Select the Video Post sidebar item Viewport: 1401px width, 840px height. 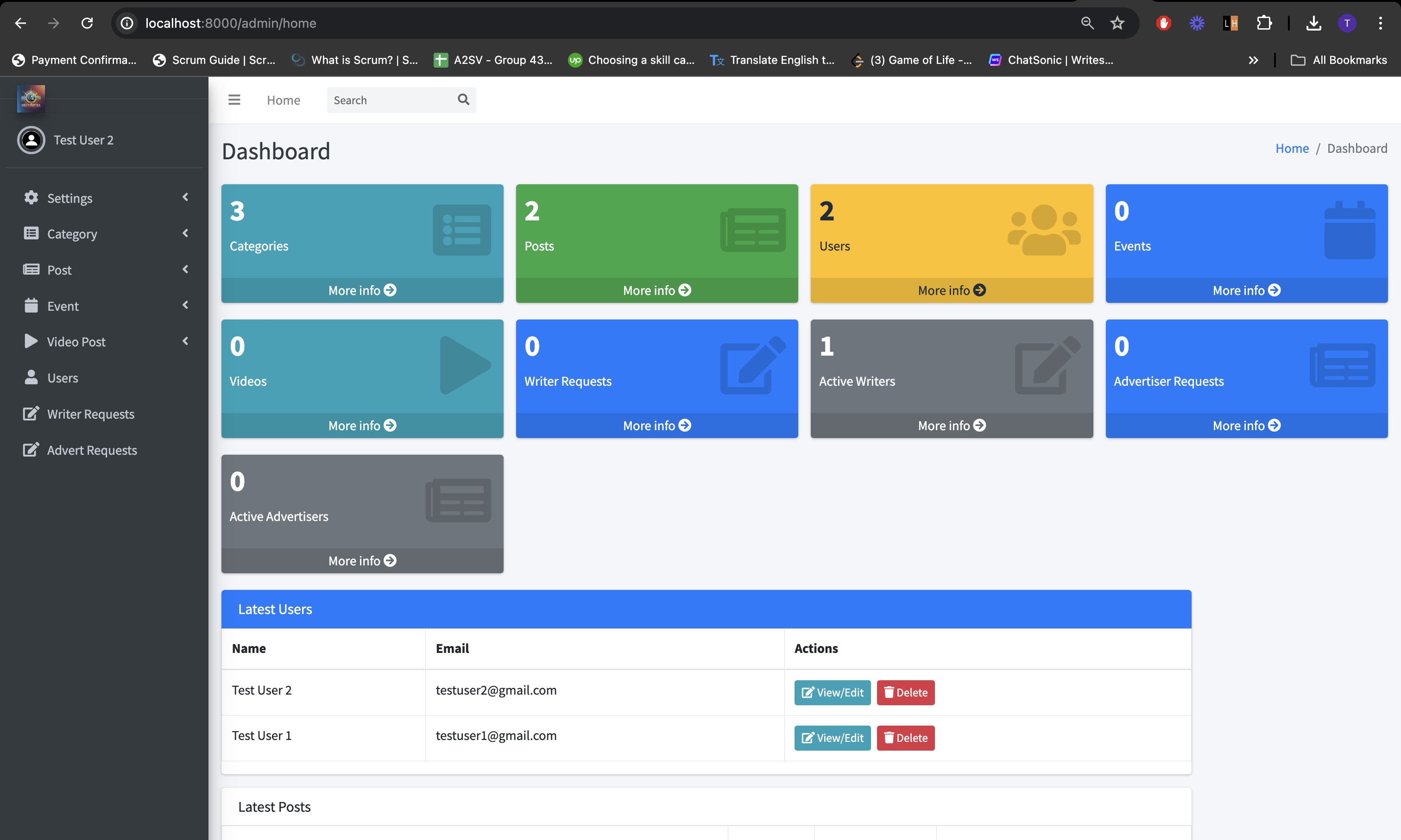(x=104, y=342)
